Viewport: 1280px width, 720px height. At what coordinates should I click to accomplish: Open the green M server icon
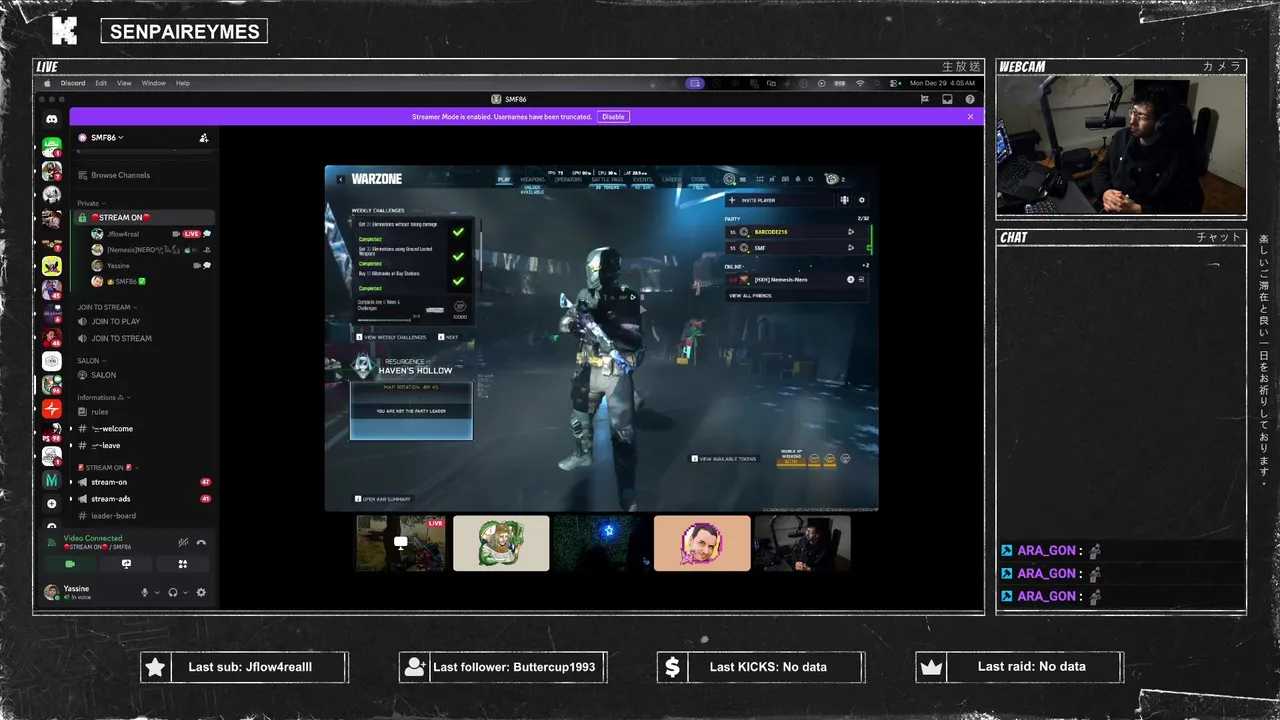(52, 480)
